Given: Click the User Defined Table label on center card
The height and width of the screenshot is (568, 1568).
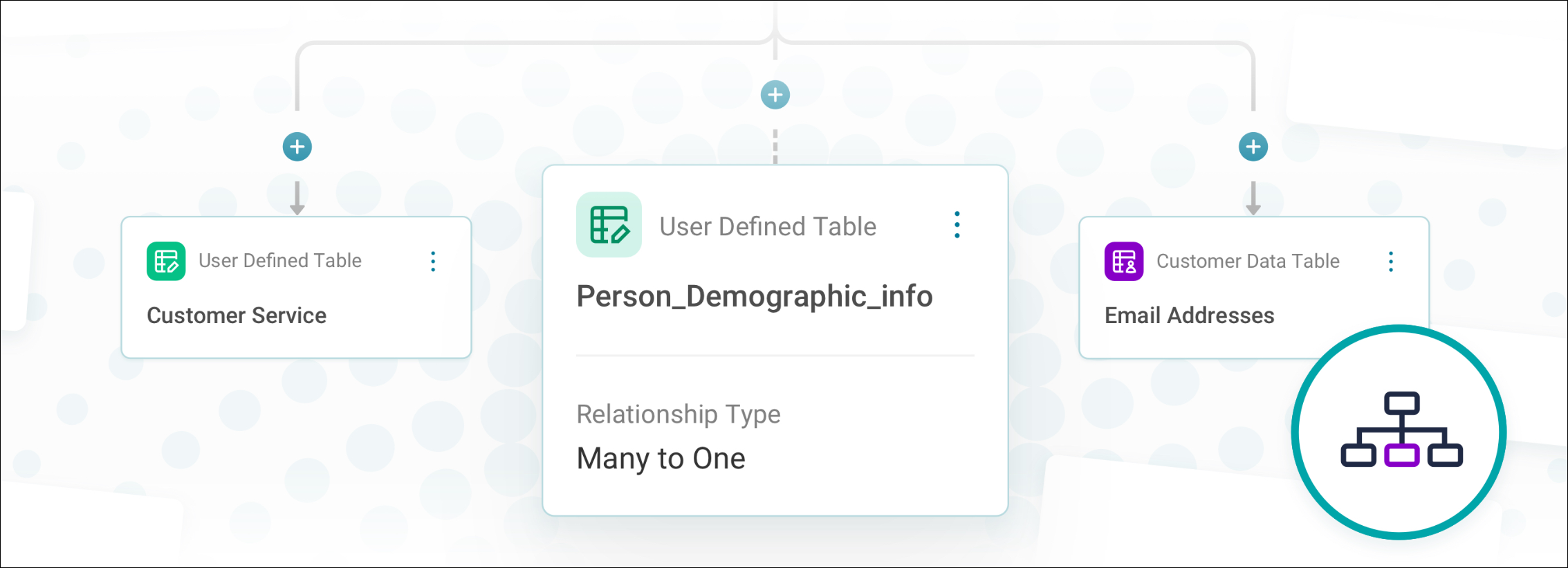Looking at the screenshot, I should (x=768, y=226).
